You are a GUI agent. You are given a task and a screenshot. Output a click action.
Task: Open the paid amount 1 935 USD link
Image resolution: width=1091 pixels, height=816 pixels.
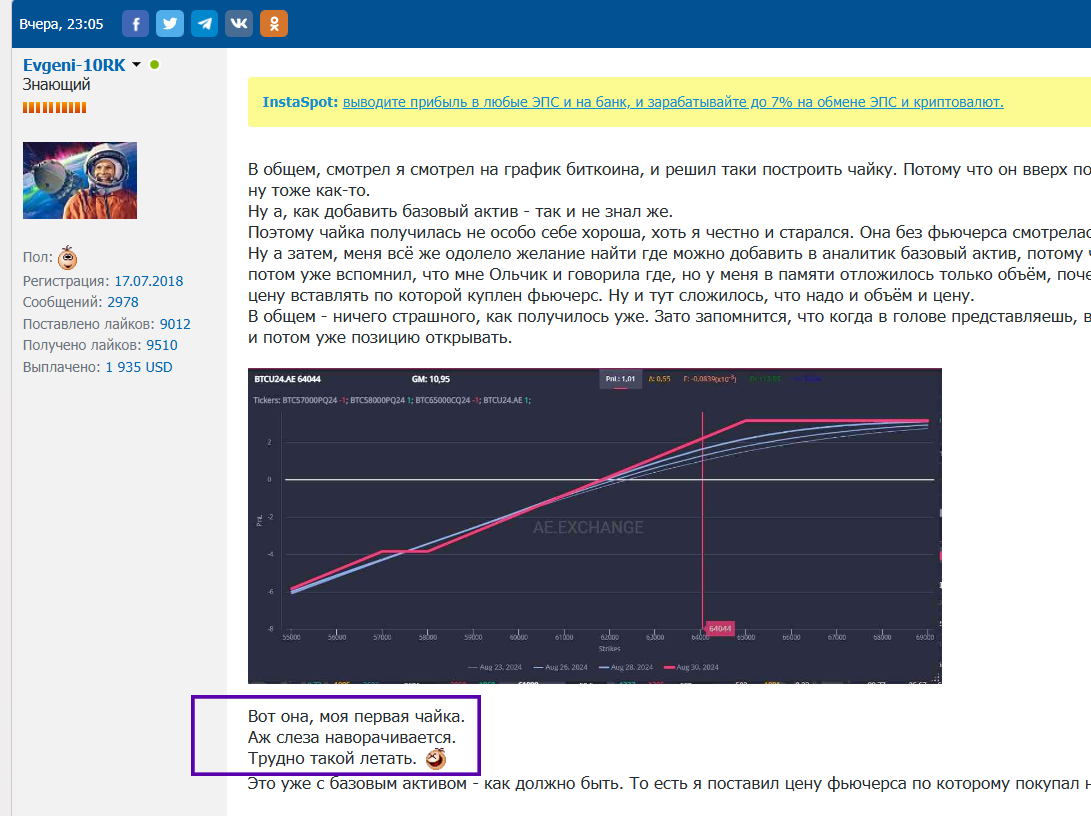pos(138,367)
